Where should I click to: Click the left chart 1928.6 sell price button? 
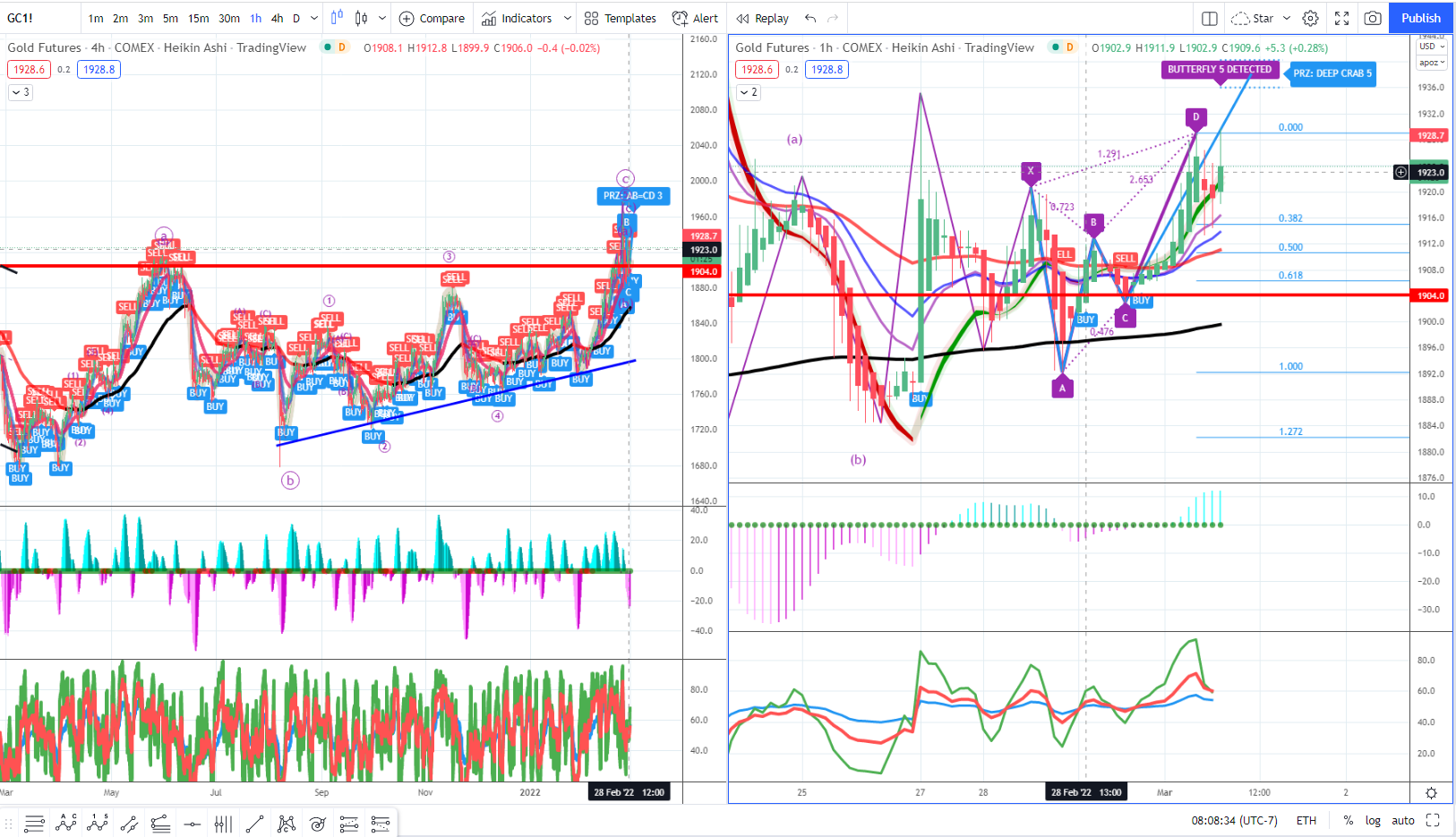tap(29, 69)
